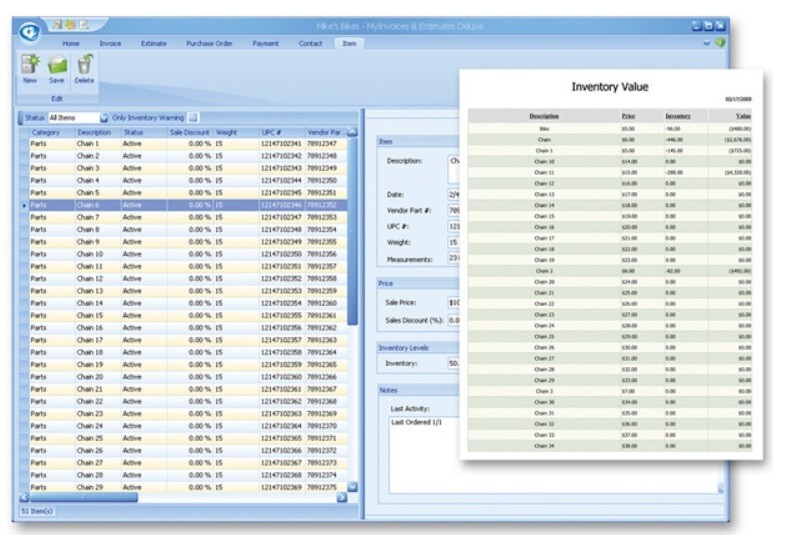Sort by the Description column header
786x560 pixels.
(97, 132)
